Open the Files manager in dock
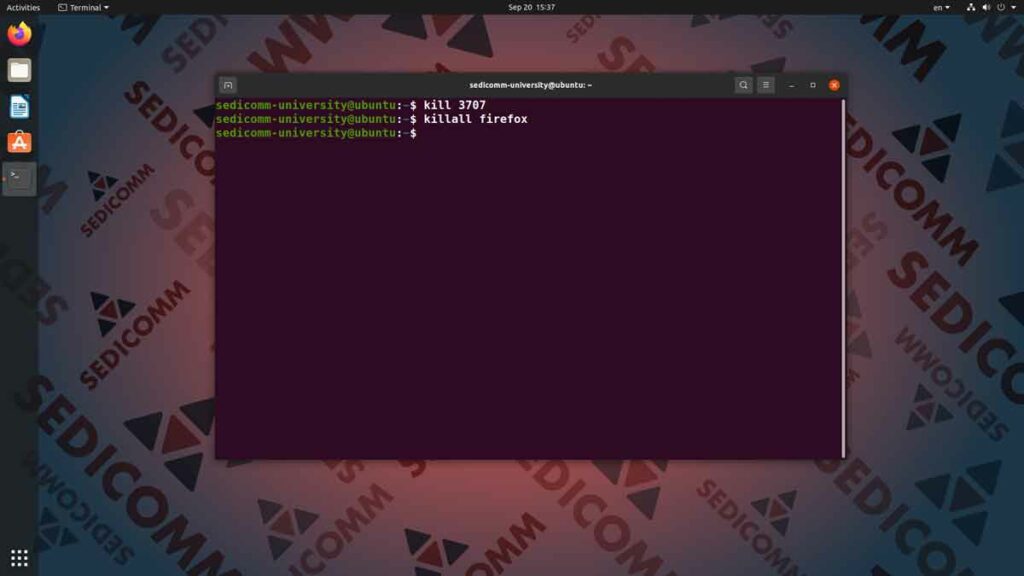Image resolution: width=1024 pixels, height=576 pixels. coord(19,70)
